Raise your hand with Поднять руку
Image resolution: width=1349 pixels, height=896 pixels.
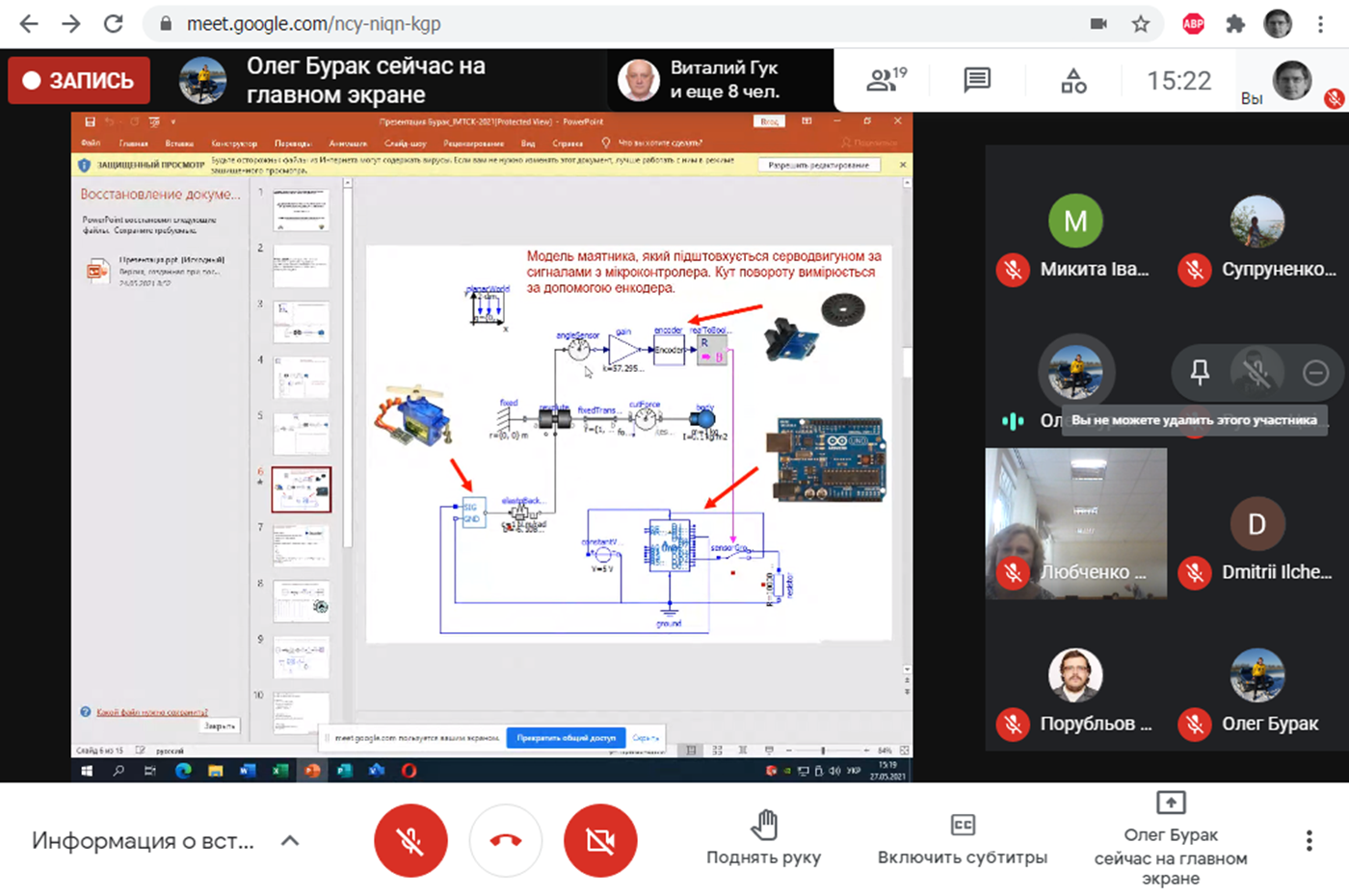click(763, 838)
